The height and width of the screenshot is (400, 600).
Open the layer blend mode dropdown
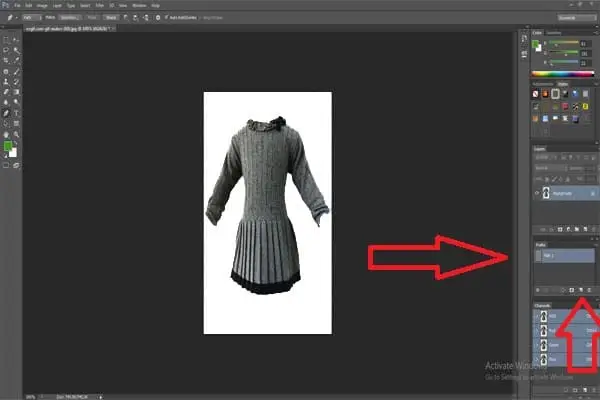550,168
